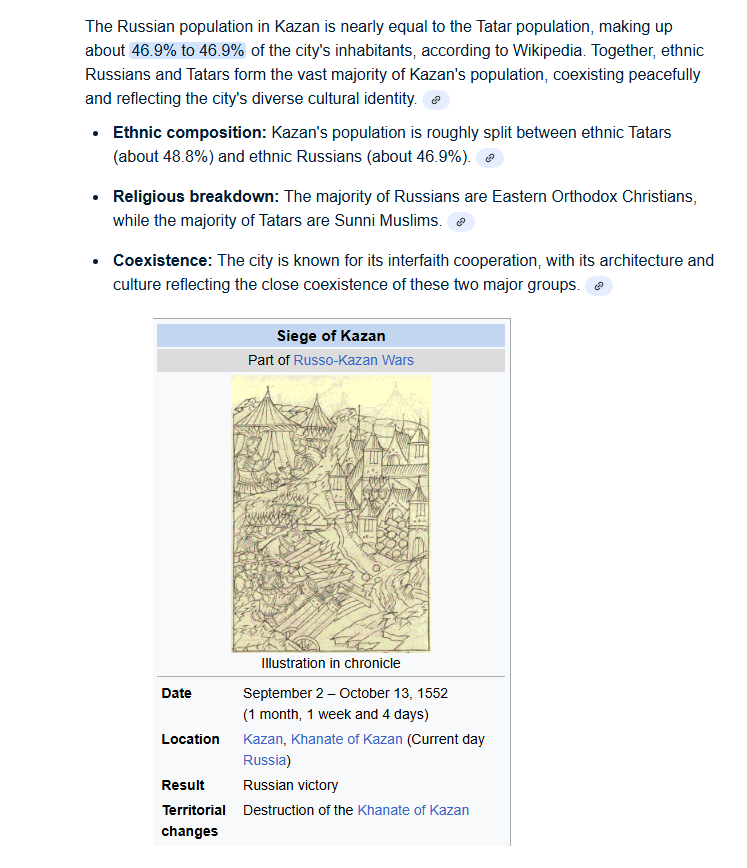Screen dimensions: 747x868
Task: Click the '(1 month, 1 week and 4 days)' text
Action: pyautogui.click(x=336, y=714)
